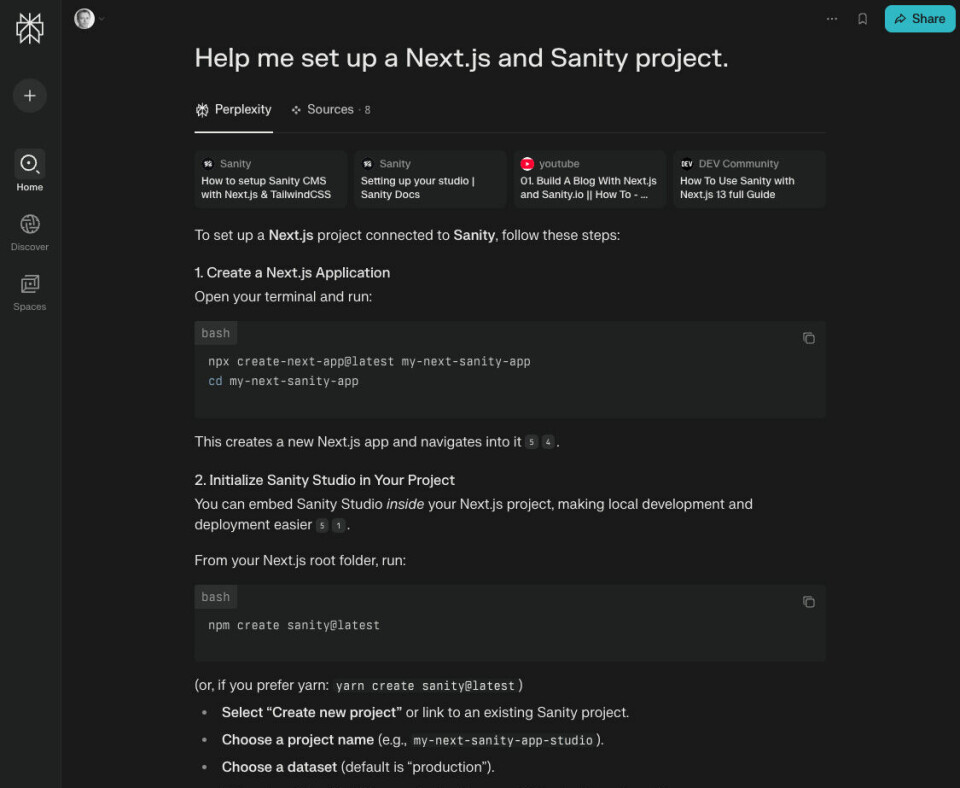Copy the npm create sanity code block

point(809,602)
